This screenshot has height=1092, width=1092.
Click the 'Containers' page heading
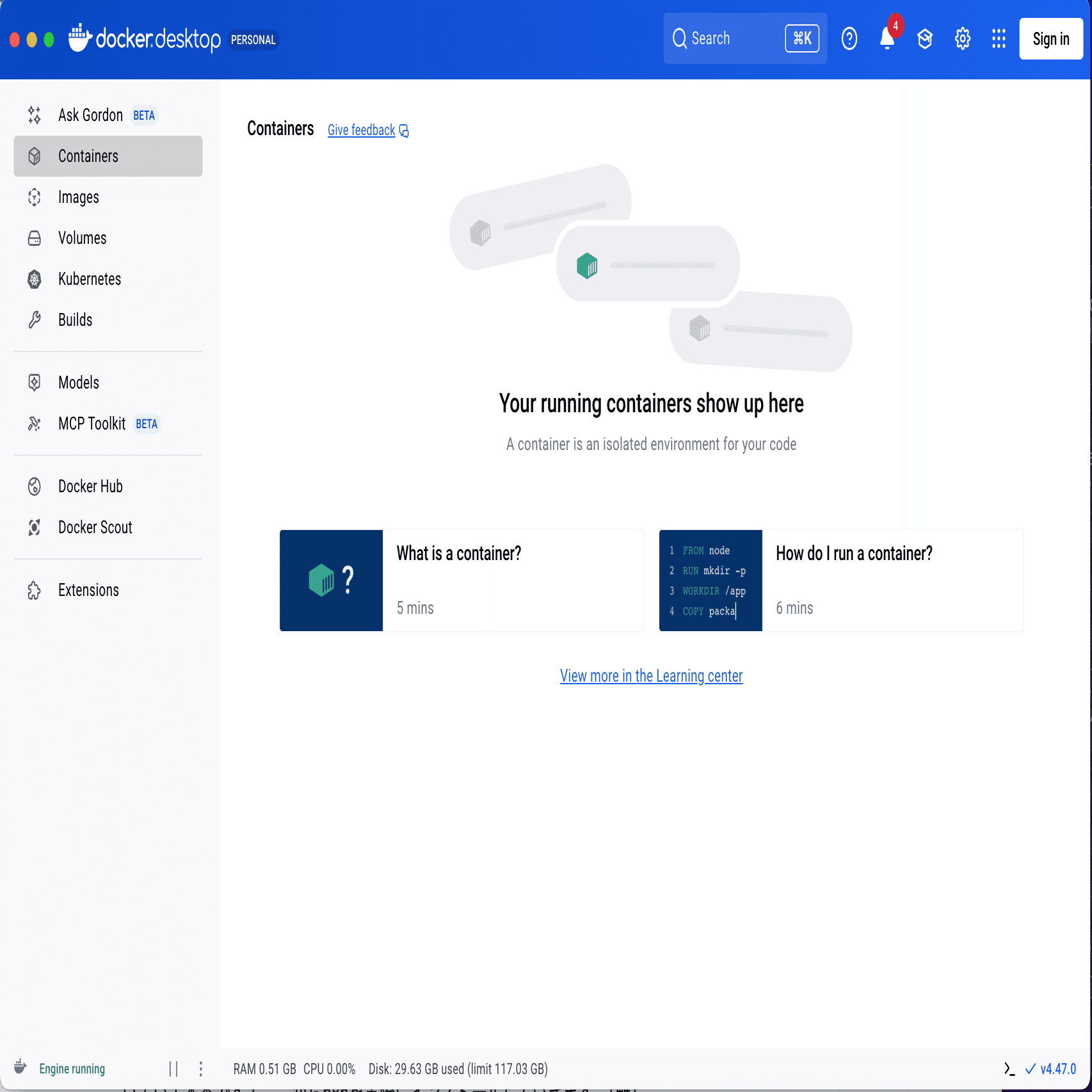click(280, 129)
